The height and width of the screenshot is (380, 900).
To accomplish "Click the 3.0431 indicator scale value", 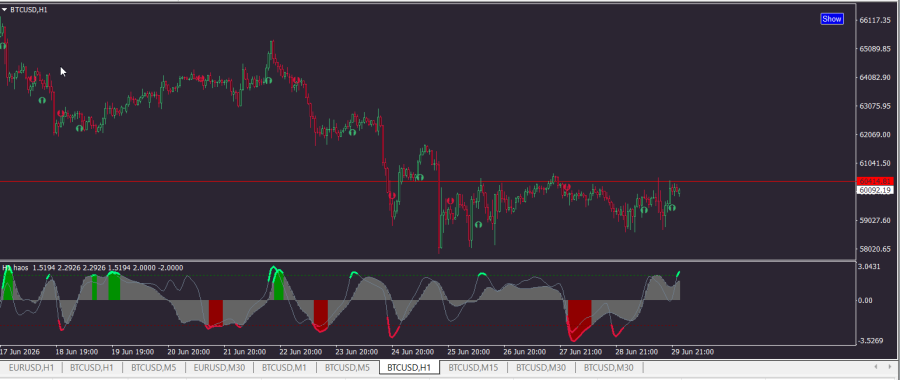I will pos(870,267).
